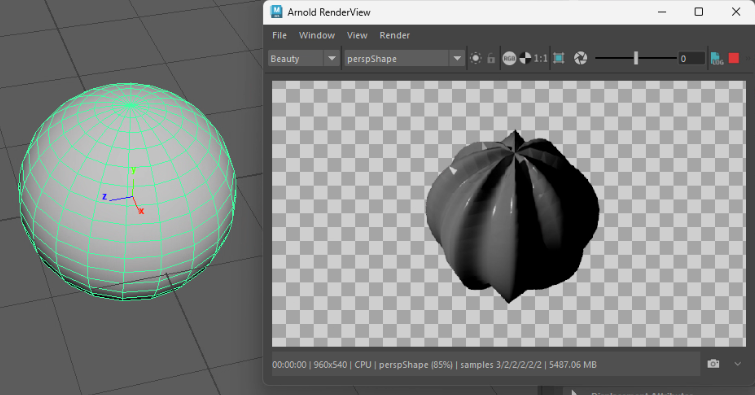Click the exposure value field showing 0
The image size is (755, 395).
click(x=691, y=58)
